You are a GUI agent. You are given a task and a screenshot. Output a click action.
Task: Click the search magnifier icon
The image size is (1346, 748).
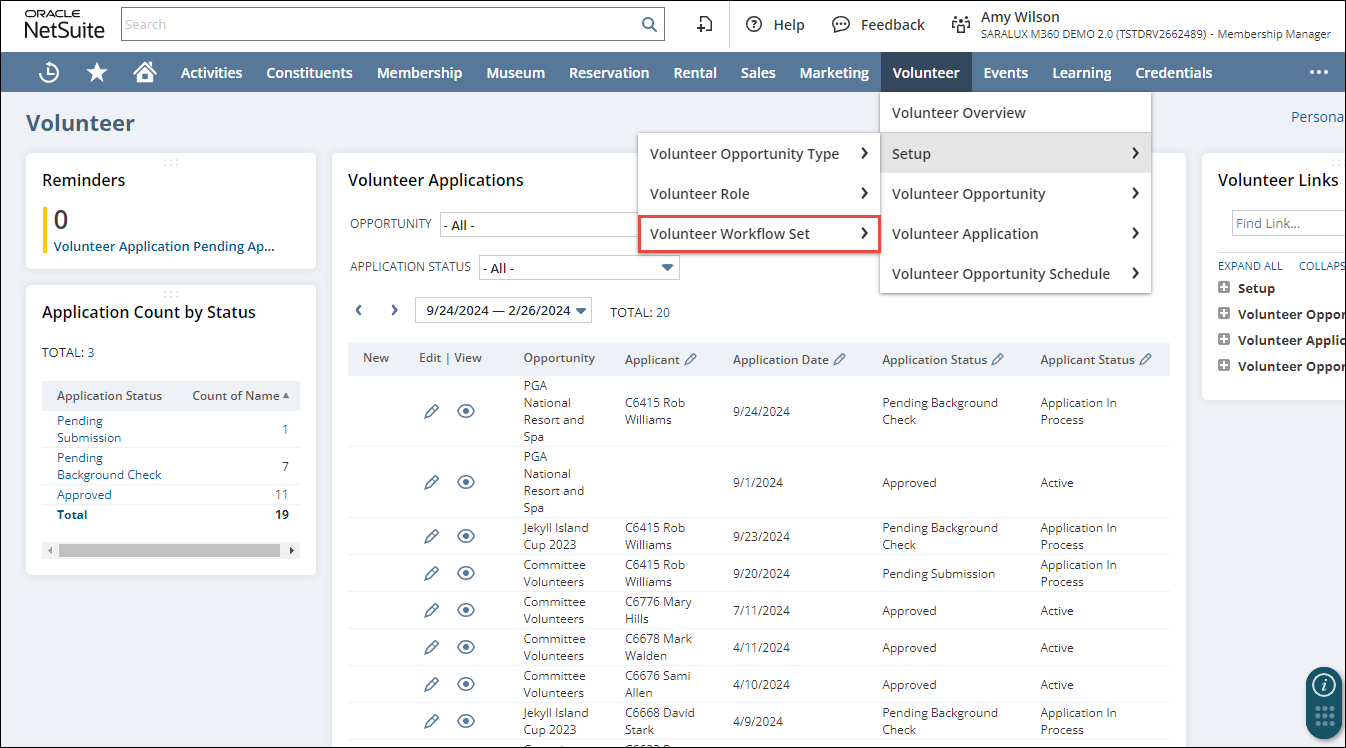click(x=649, y=25)
